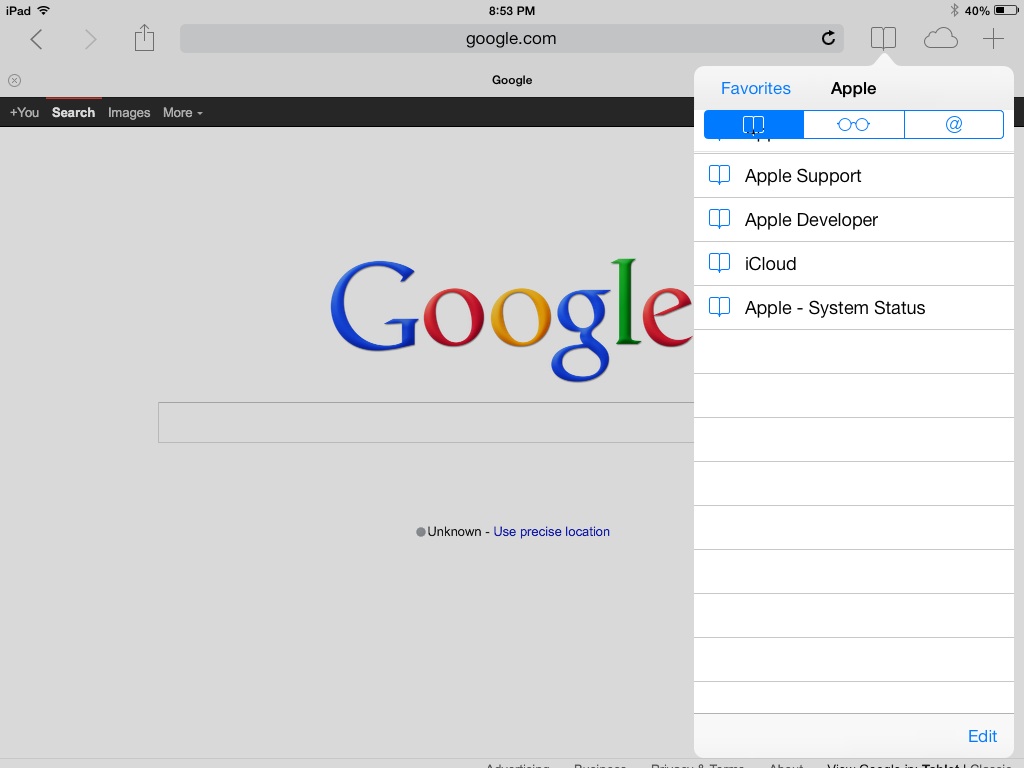Click the Google logo image
Screen dimensions: 1024x768
tap(511, 319)
